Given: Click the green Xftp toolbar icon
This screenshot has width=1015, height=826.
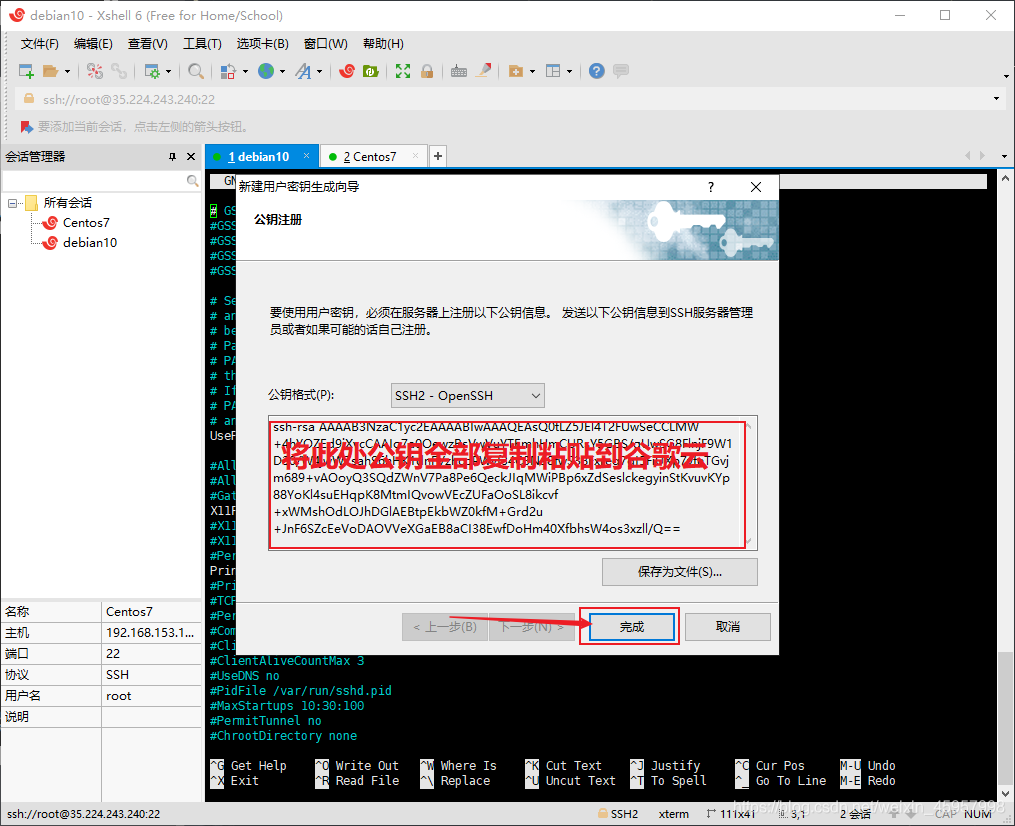Looking at the screenshot, I should tap(371, 71).
